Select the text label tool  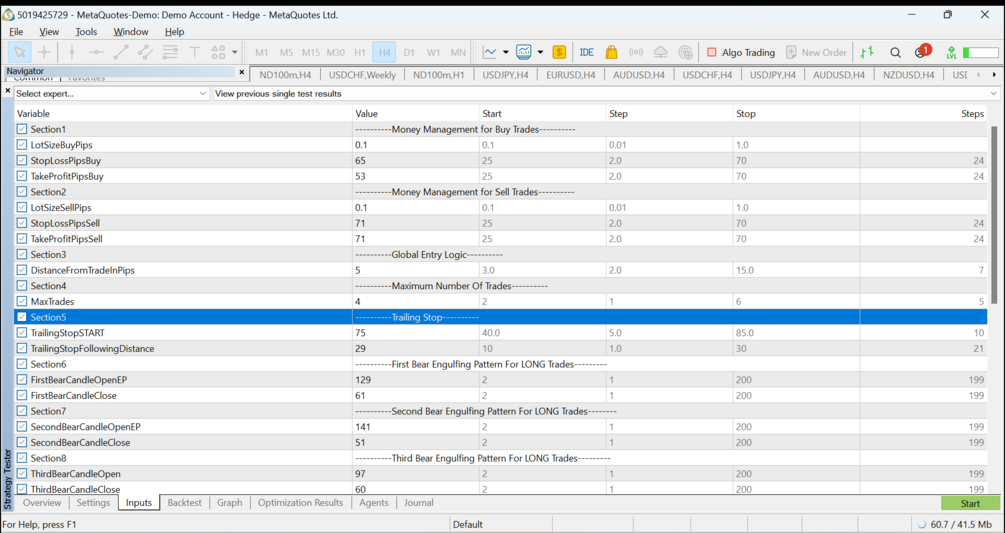[x=195, y=53]
